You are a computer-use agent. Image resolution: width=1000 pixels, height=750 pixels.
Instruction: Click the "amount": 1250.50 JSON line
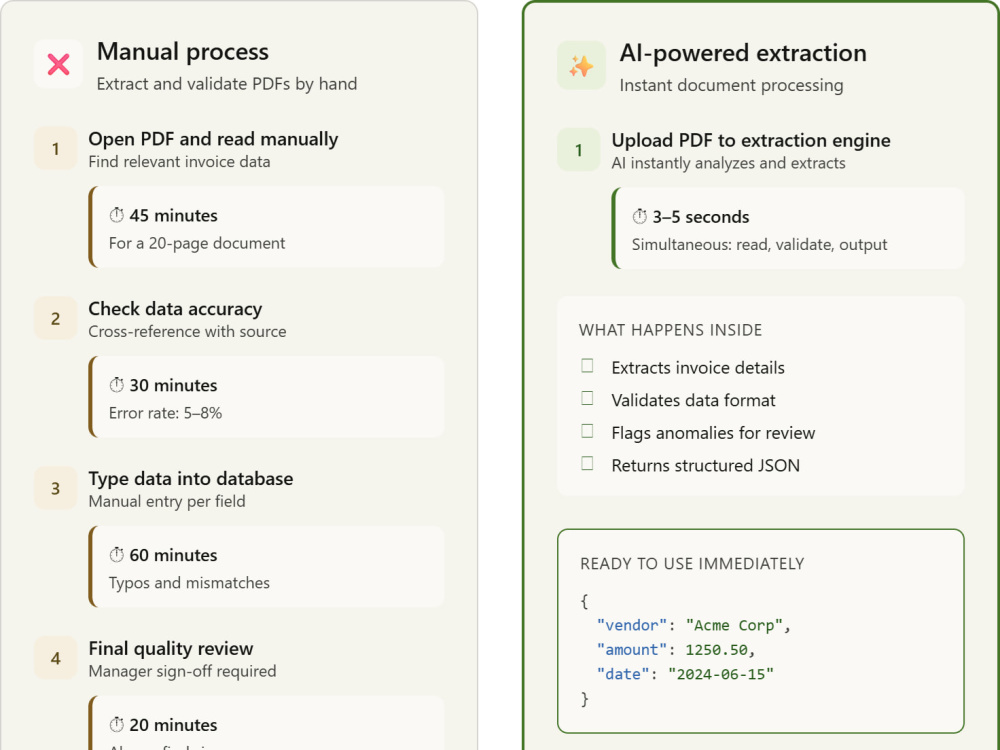(676, 649)
